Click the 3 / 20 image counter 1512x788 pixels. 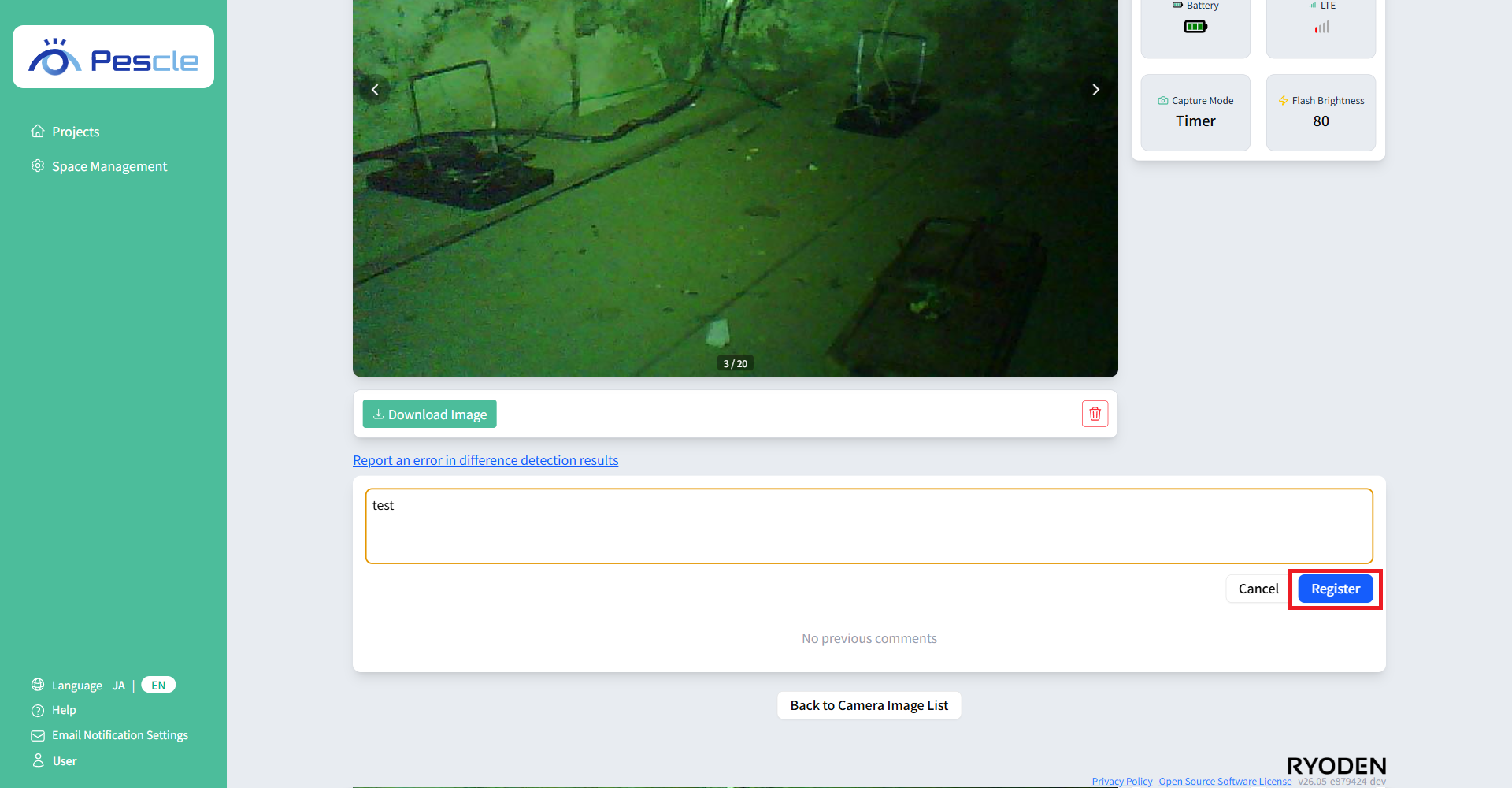point(736,363)
